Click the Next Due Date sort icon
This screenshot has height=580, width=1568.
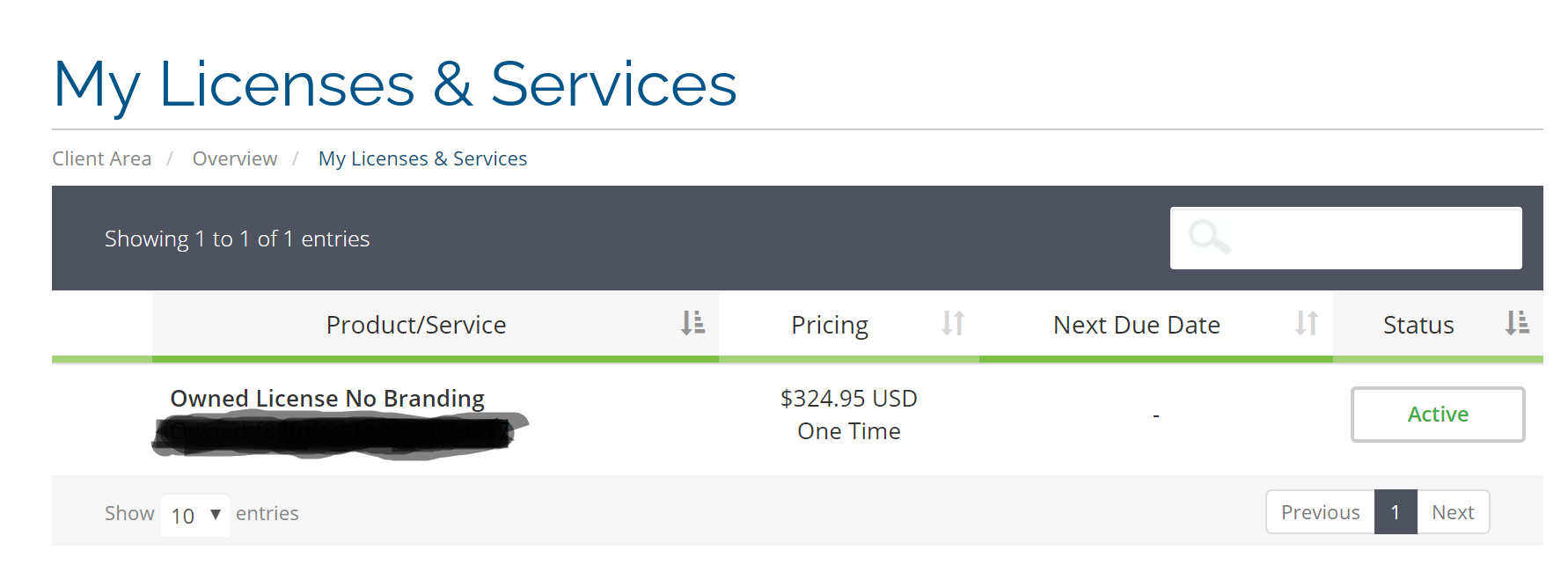tap(1306, 323)
